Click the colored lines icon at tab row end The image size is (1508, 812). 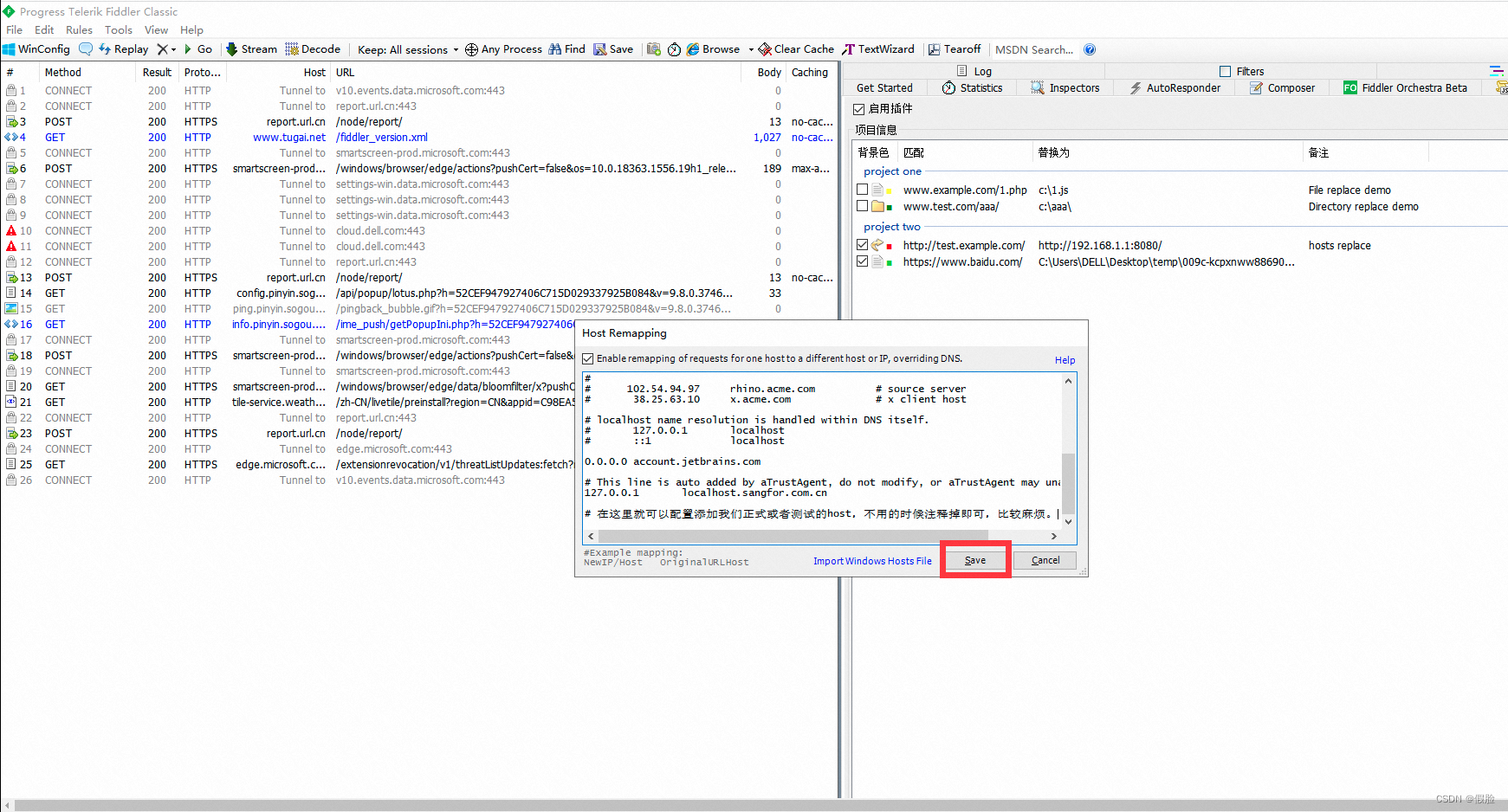[x=1496, y=71]
